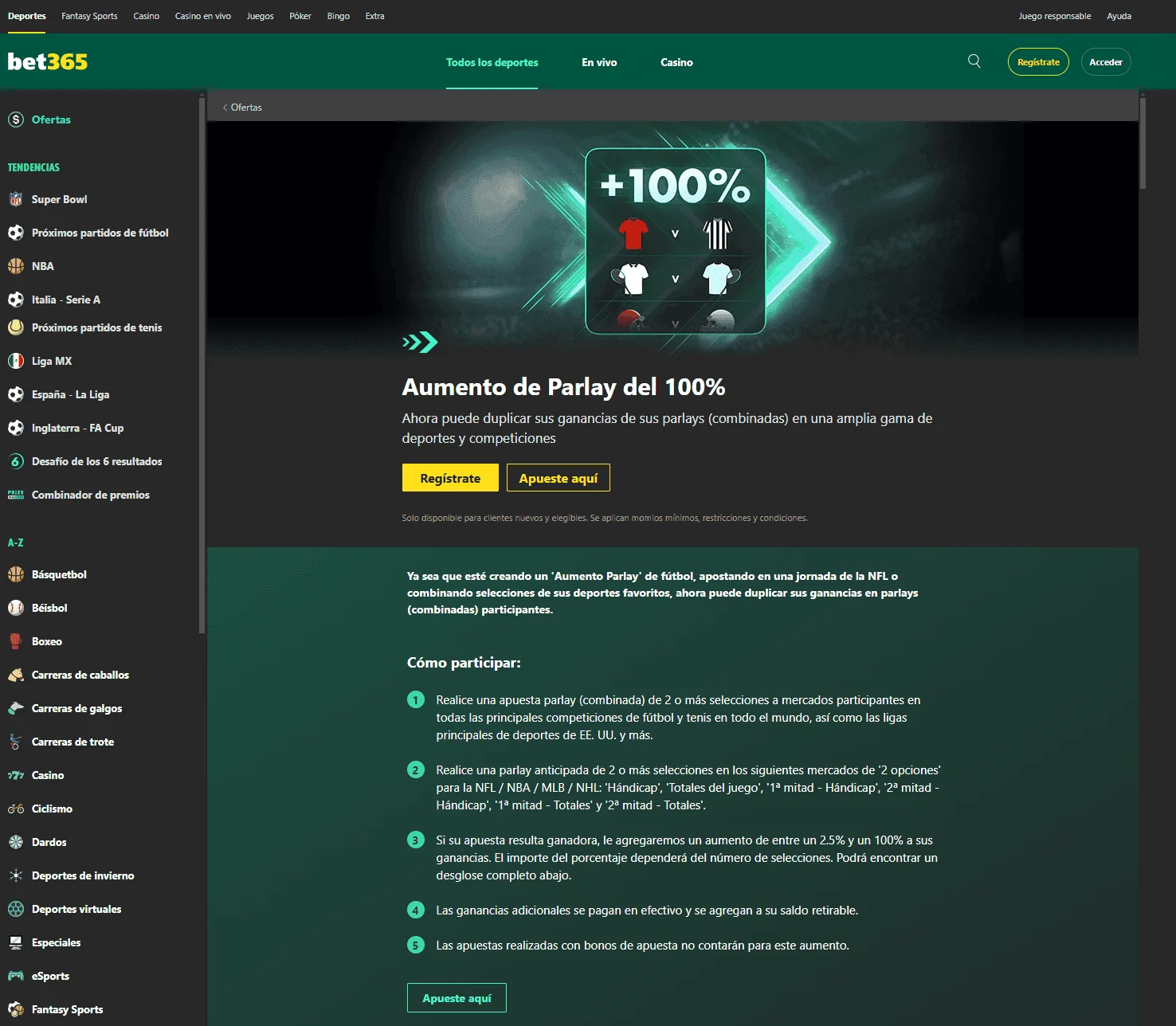Open Juego responsable link
Image resolution: width=1176 pixels, height=1026 pixels.
click(x=1055, y=16)
